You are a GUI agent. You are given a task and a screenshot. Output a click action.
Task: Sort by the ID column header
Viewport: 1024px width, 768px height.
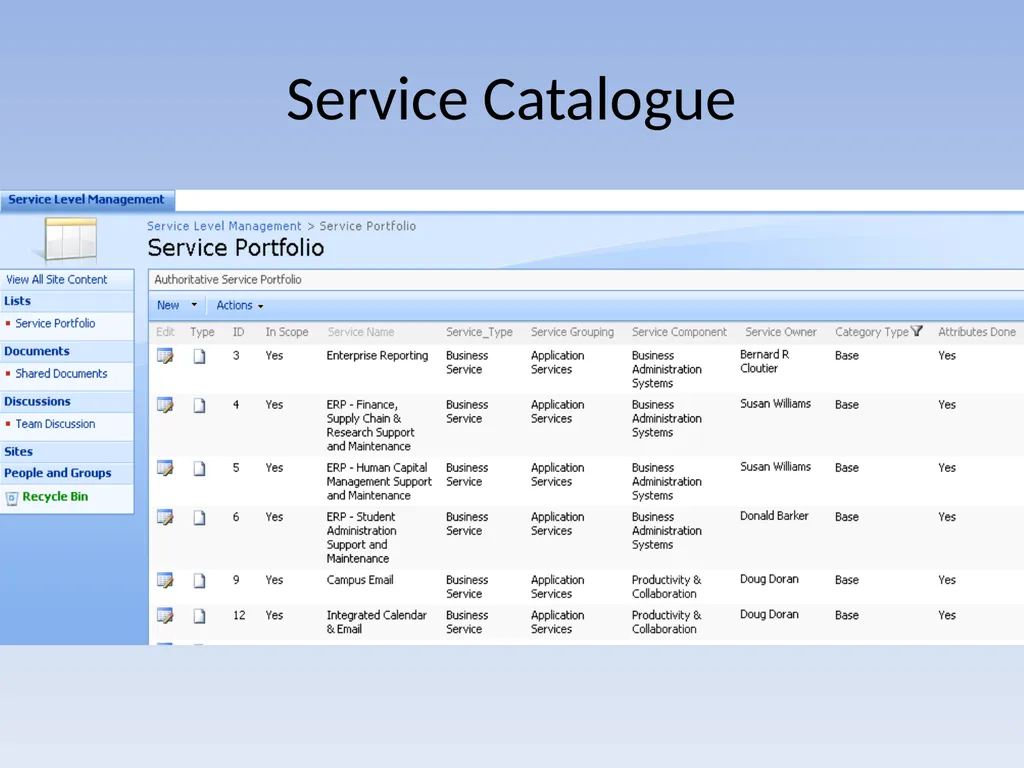(x=238, y=332)
